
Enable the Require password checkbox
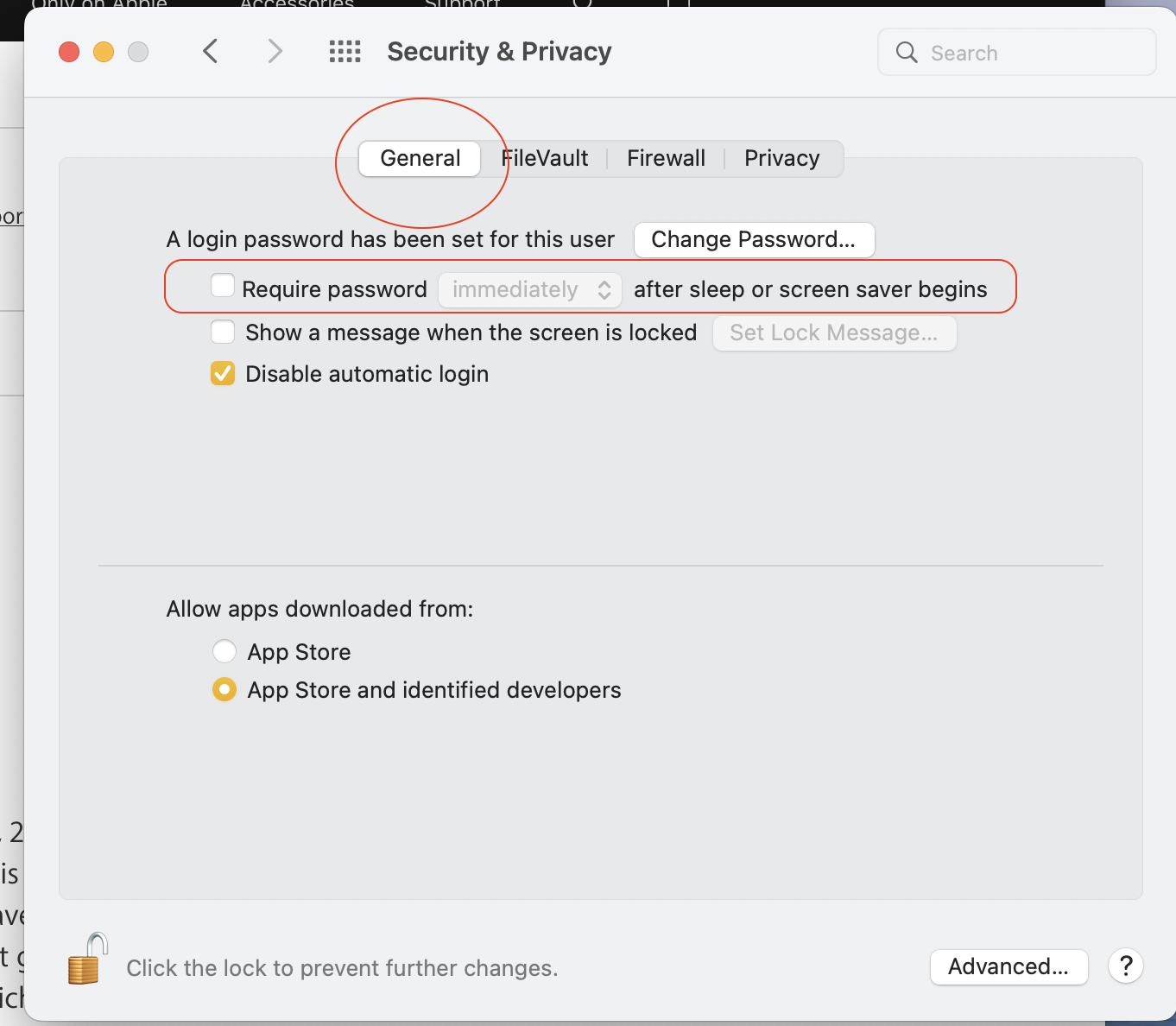click(223, 286)
